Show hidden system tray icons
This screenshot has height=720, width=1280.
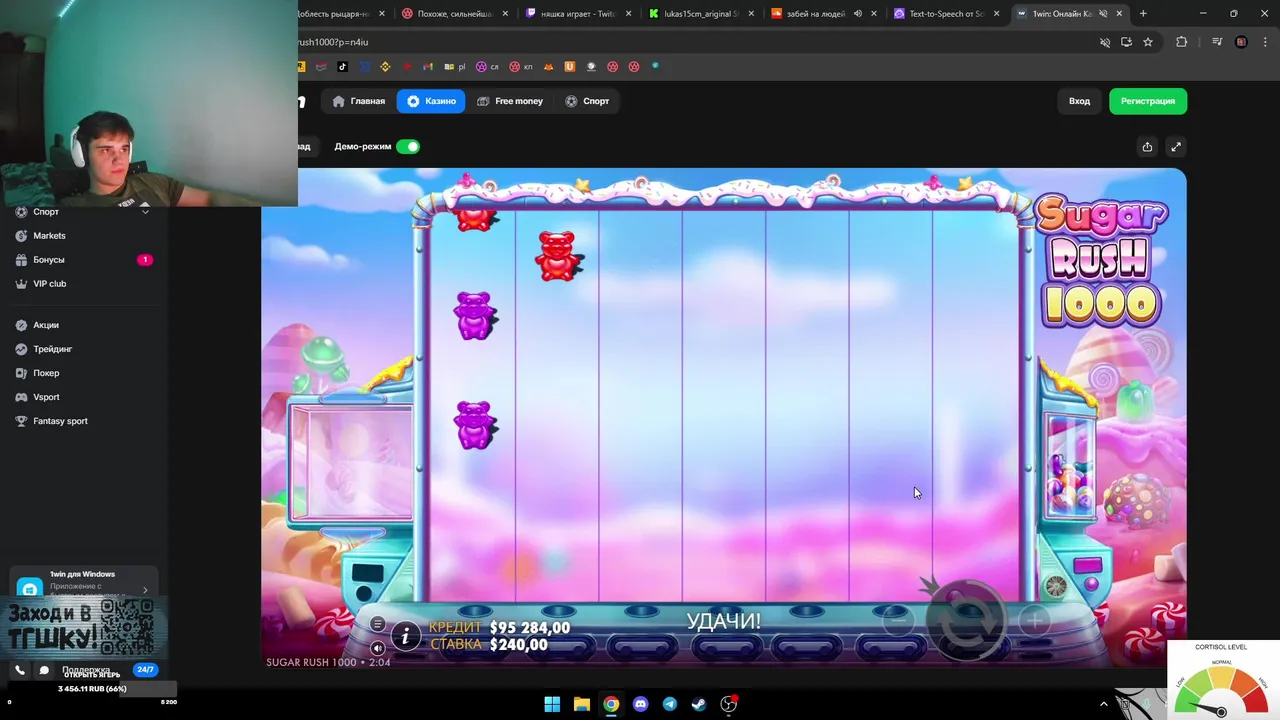pos(1104,704)
